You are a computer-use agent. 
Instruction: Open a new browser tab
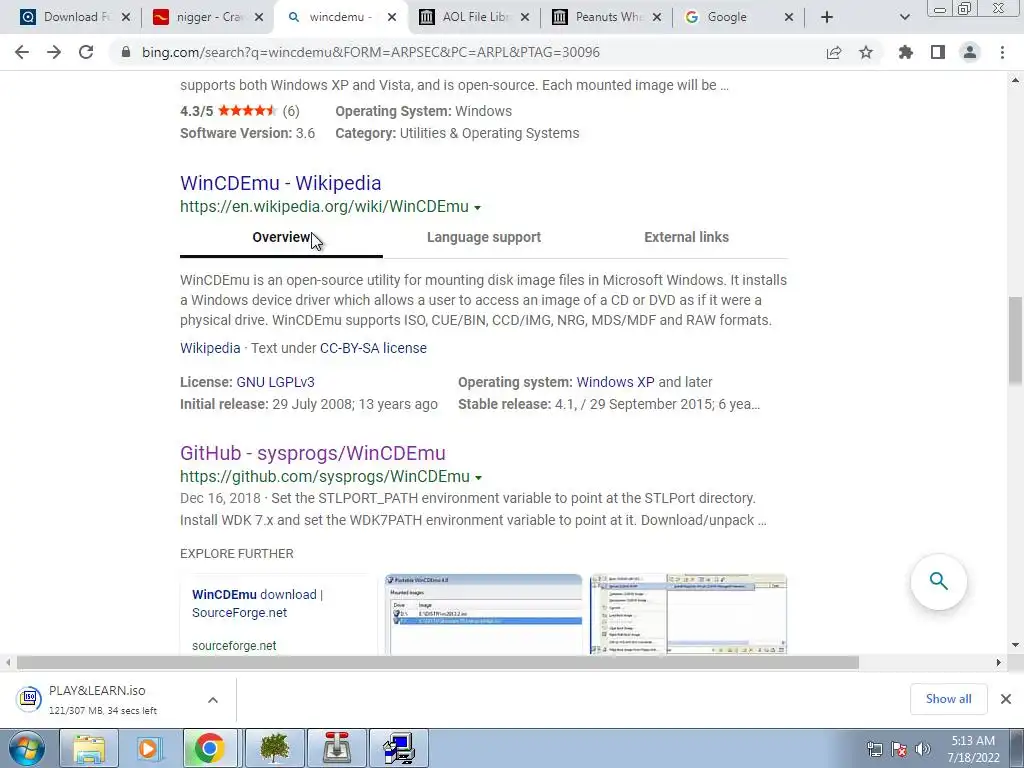coord(827,18)
